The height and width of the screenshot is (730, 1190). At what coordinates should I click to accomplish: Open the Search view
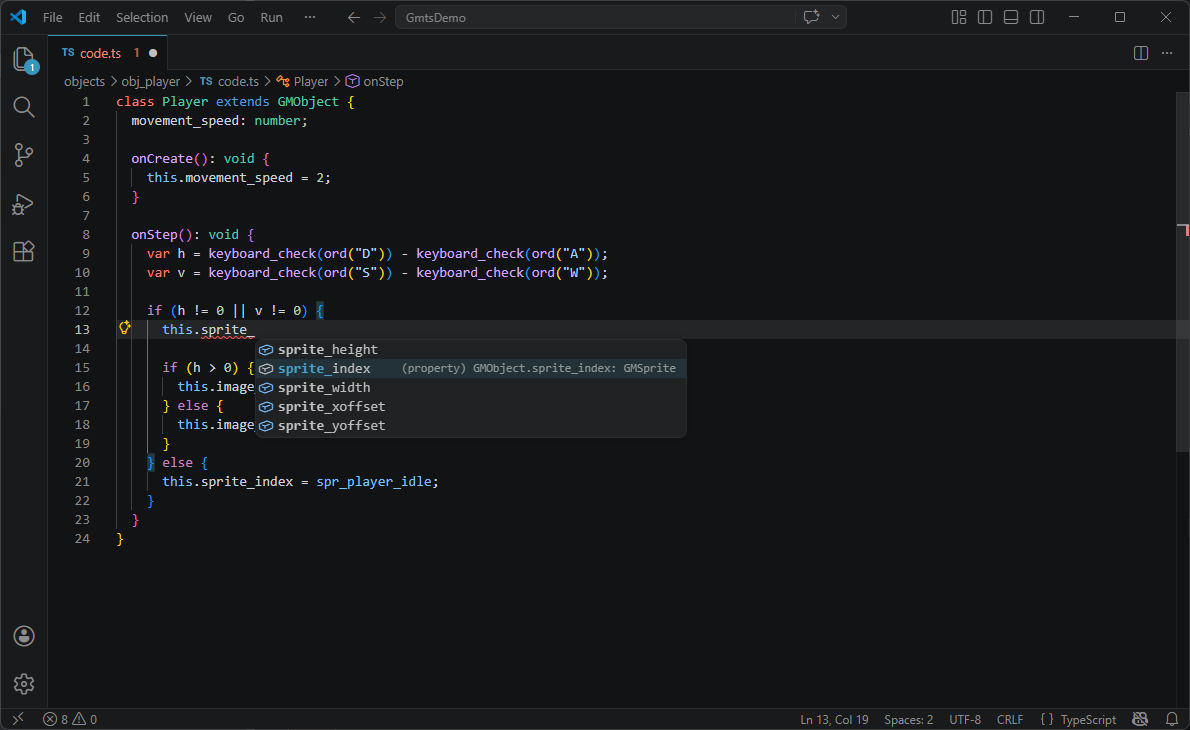[x=24, y=107]
